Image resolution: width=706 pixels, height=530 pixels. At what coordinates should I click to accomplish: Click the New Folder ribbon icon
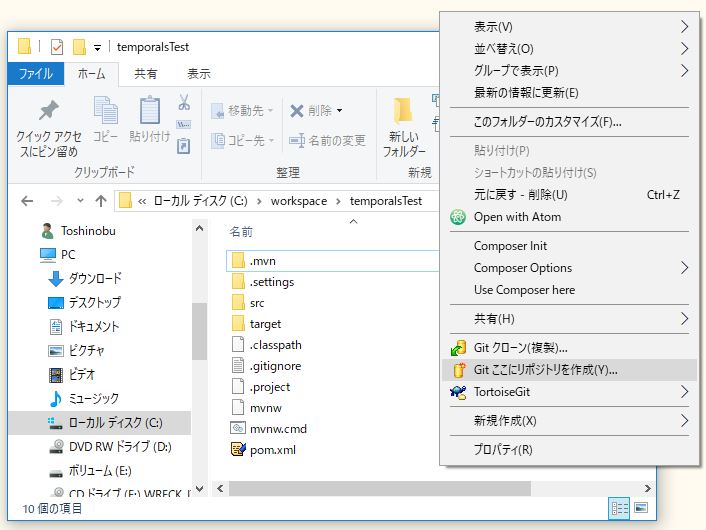pos(403,111)
